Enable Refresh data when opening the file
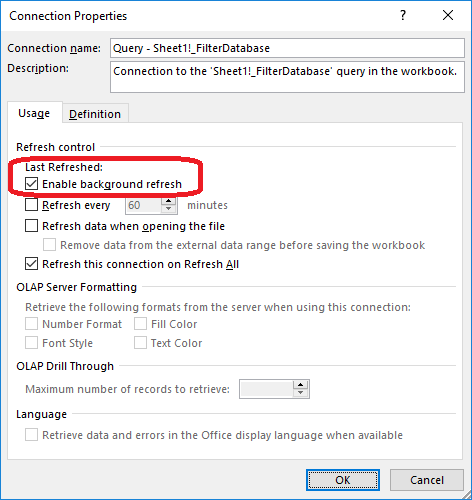472x500 pixels. coord(31,226)
